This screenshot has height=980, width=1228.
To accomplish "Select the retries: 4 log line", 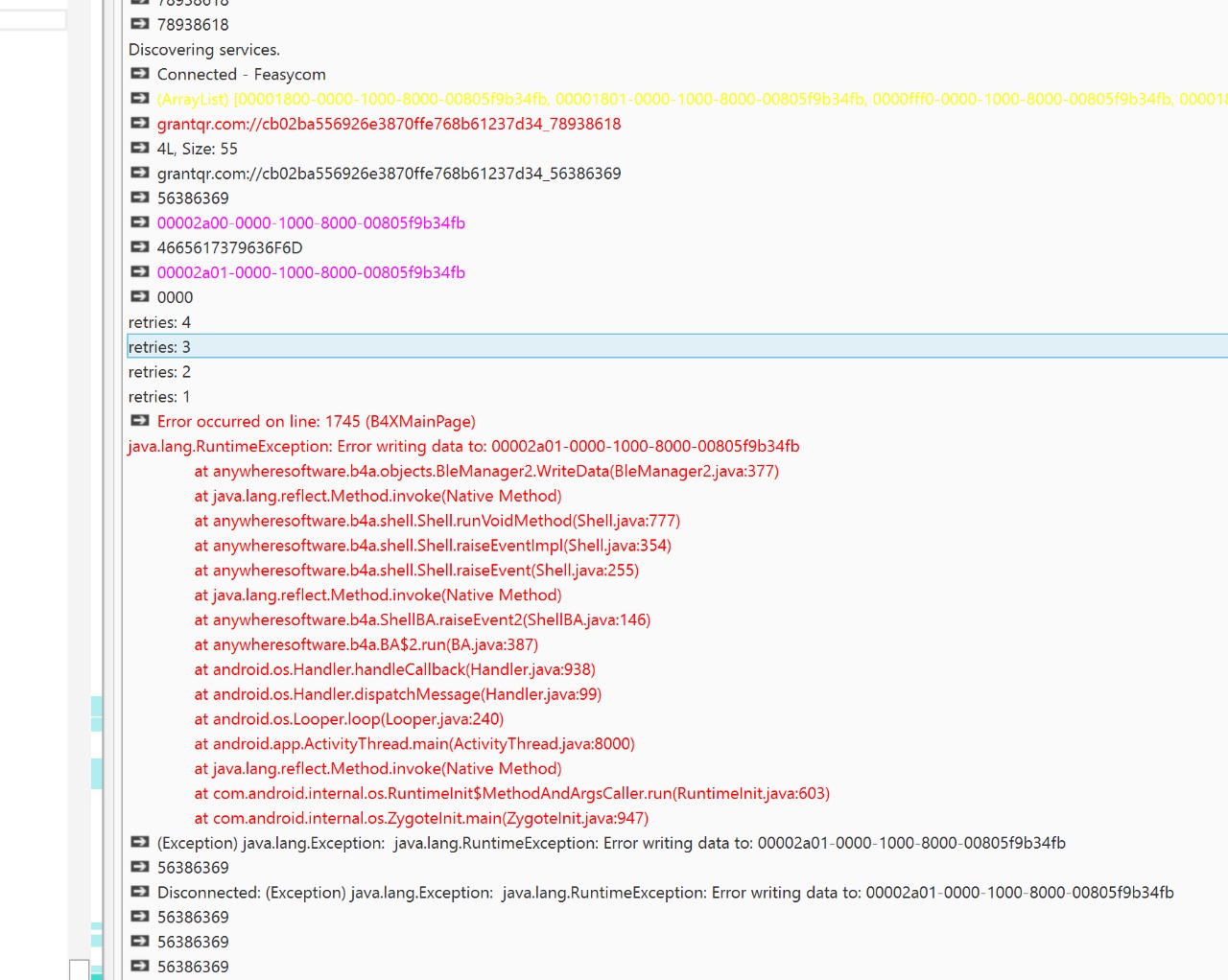I will click(160, 322).
